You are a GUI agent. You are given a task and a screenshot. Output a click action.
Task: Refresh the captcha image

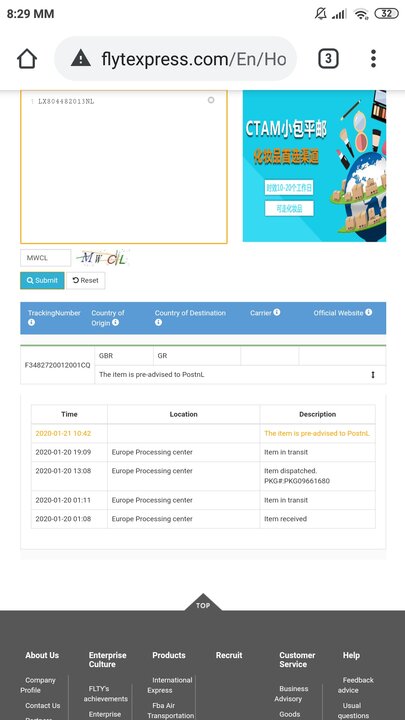coord(102,258)
